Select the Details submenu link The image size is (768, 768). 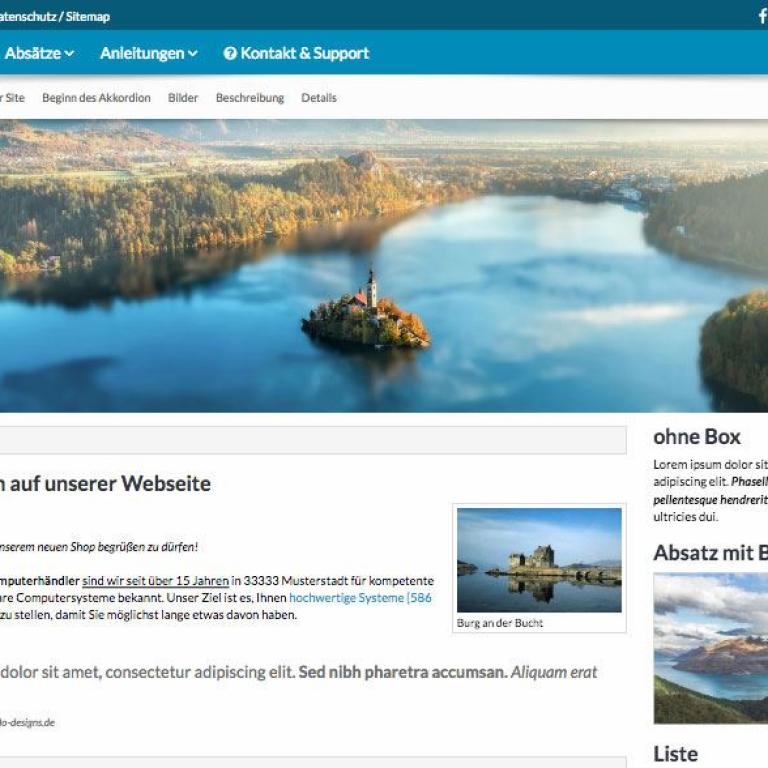point(319,98)
